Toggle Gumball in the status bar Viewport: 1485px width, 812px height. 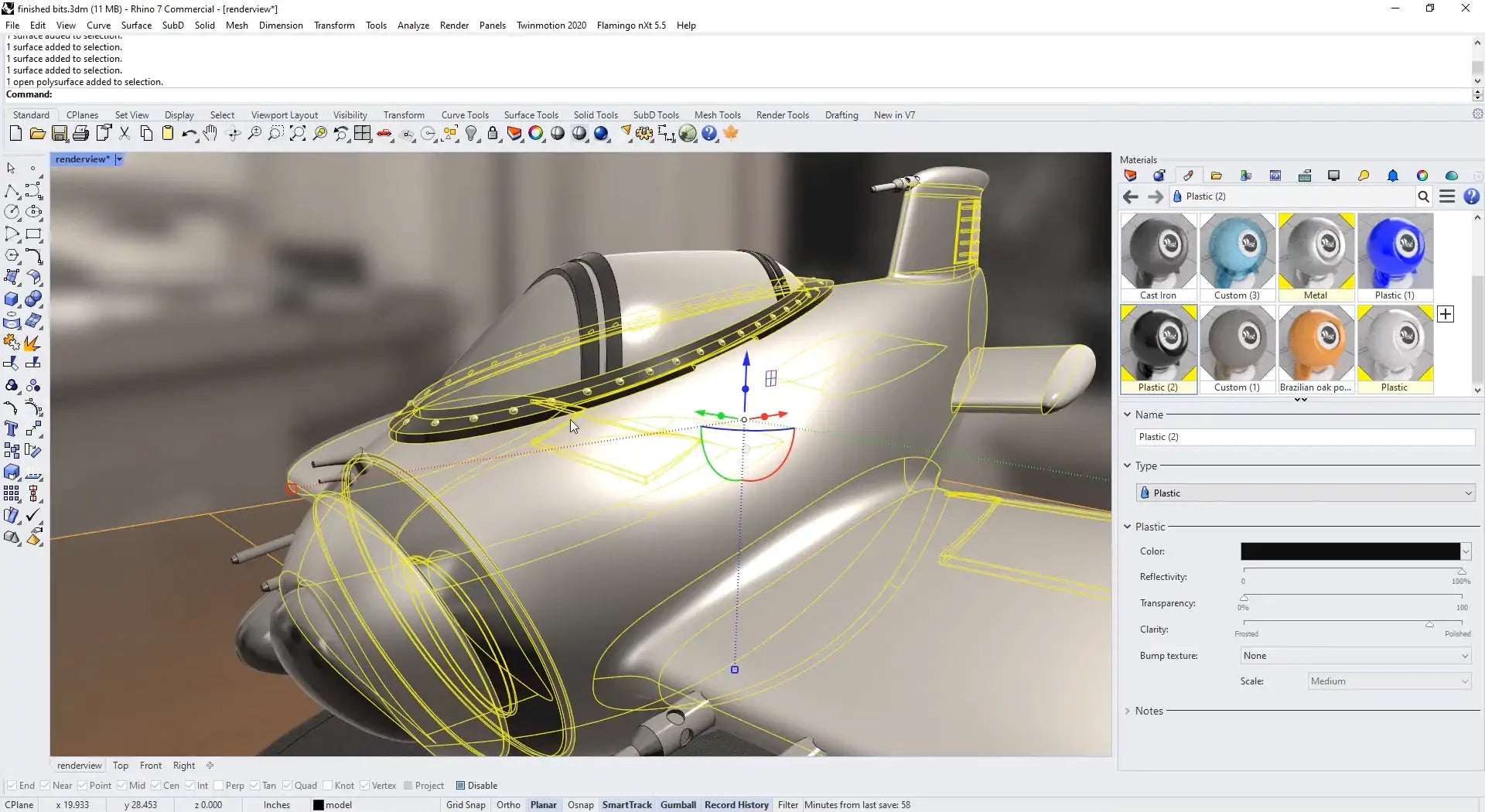678,805
